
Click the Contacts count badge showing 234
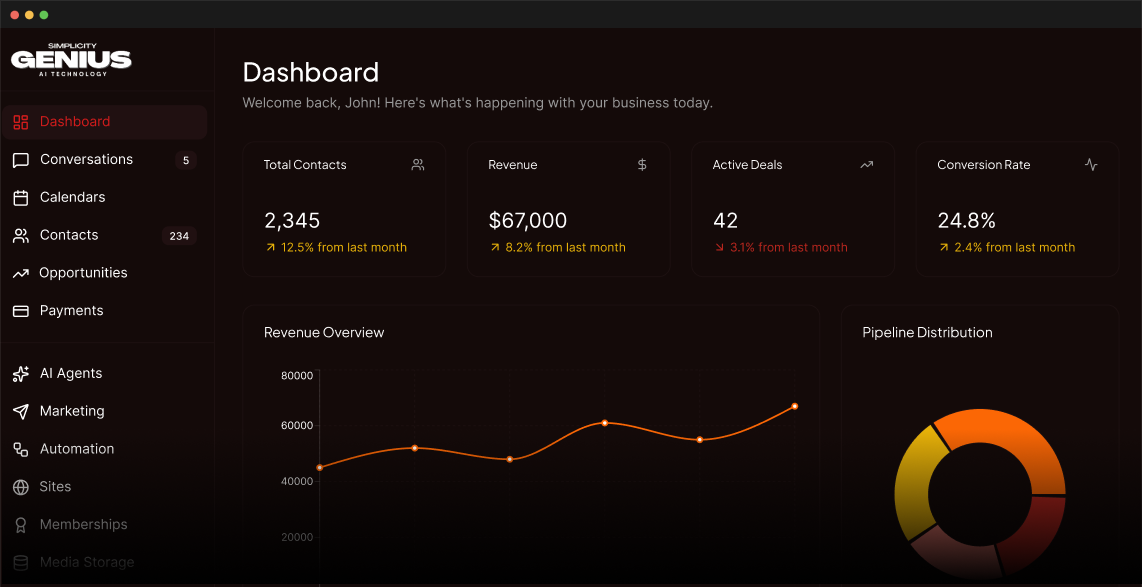179,236
